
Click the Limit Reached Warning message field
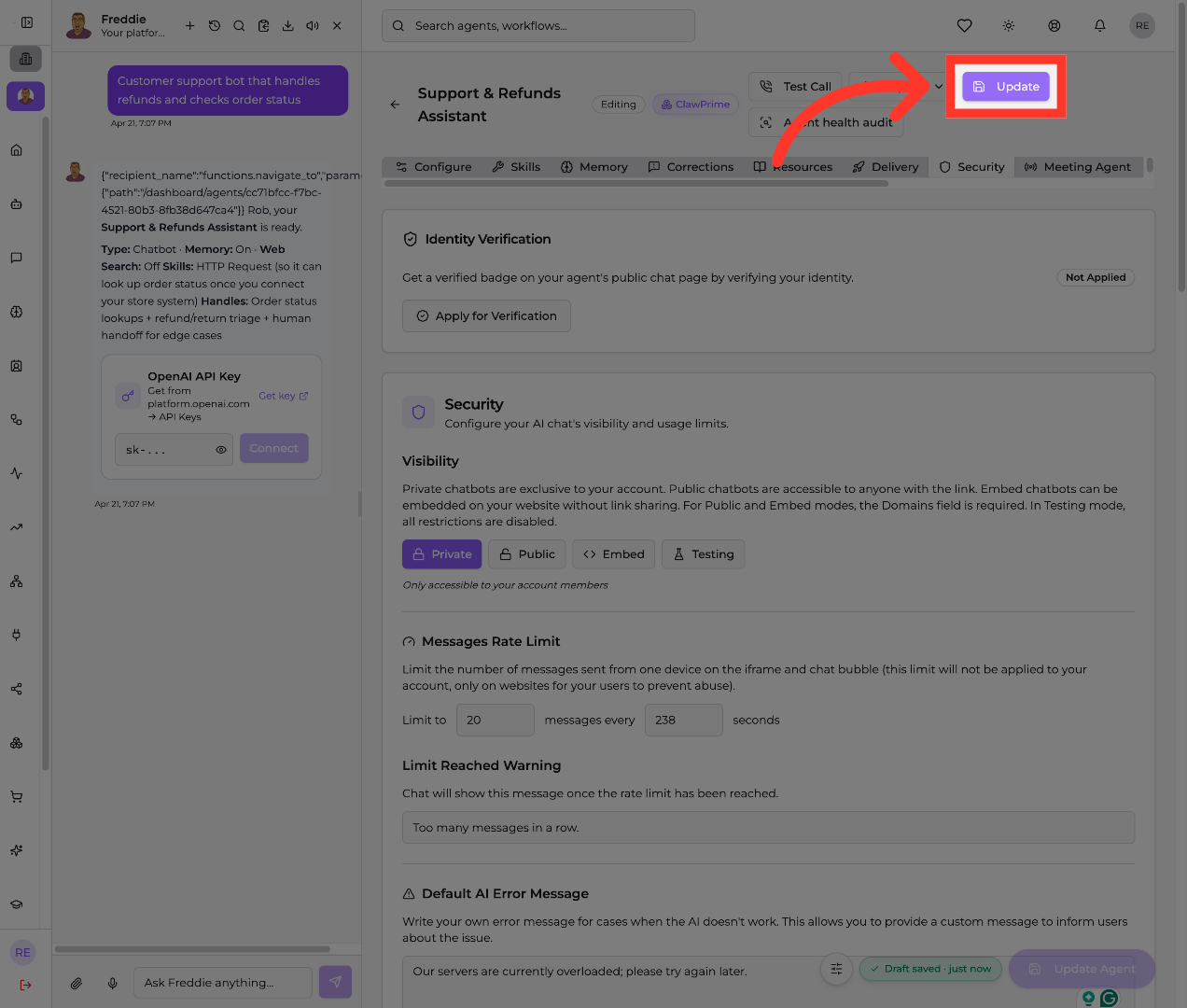[x=768, y=828]
